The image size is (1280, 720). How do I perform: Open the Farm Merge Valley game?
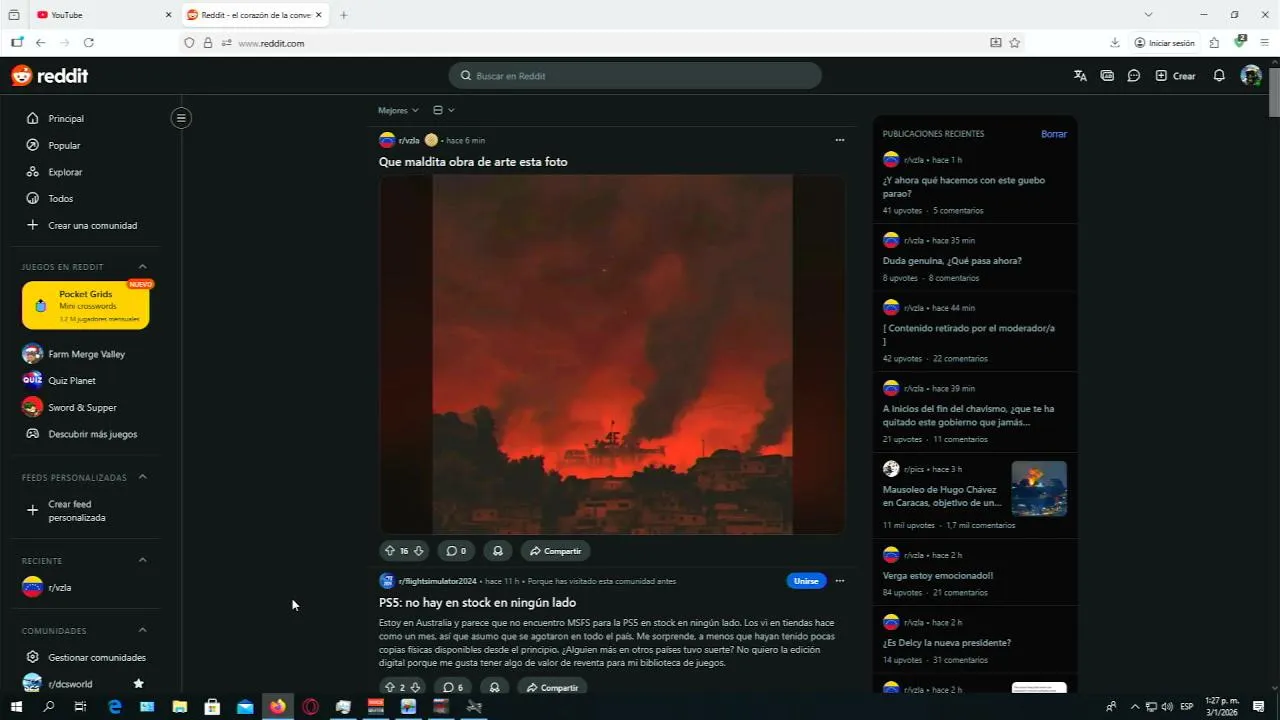point(86,354)
